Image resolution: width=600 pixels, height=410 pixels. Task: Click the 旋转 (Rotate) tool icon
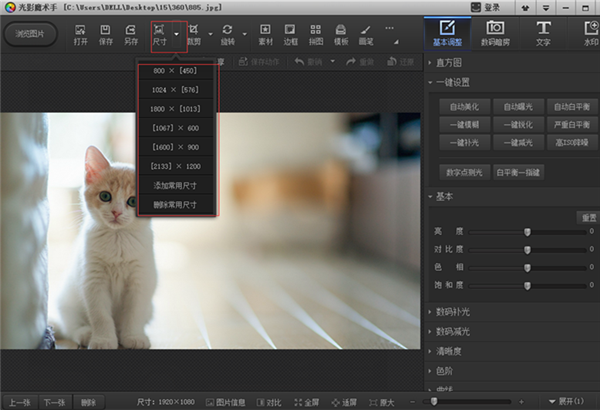coord(228,33)
